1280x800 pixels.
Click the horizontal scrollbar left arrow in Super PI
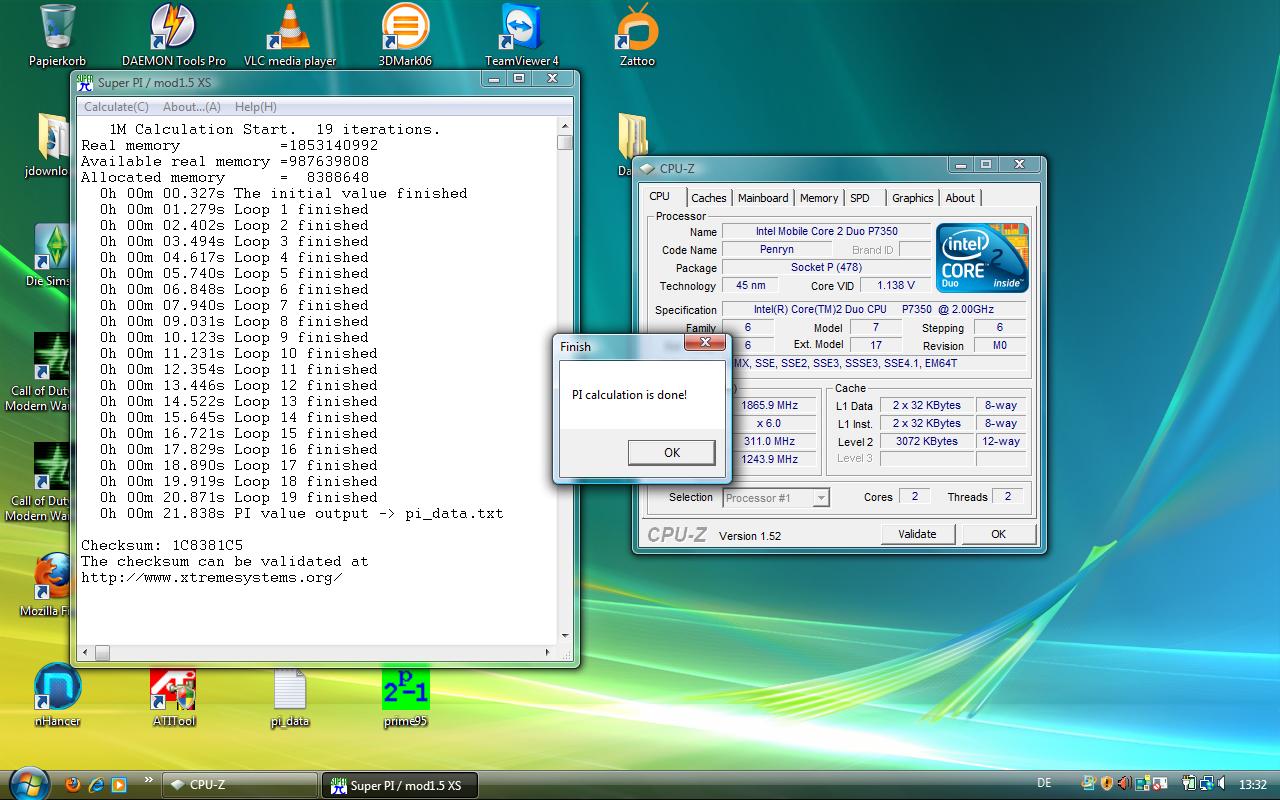[x=86, y=653]
